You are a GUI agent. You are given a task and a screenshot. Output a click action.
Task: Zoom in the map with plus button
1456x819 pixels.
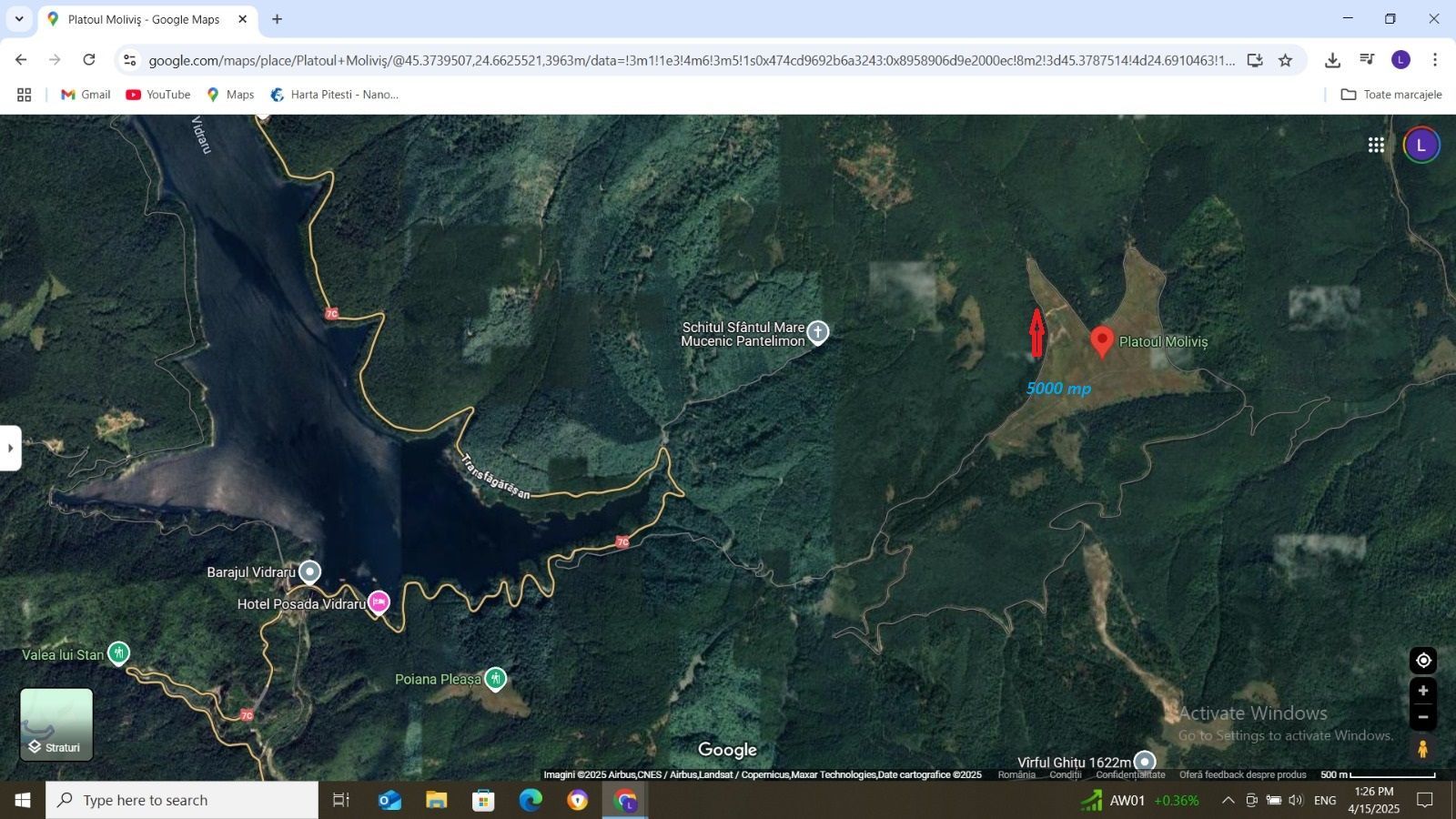[1423, 691]
